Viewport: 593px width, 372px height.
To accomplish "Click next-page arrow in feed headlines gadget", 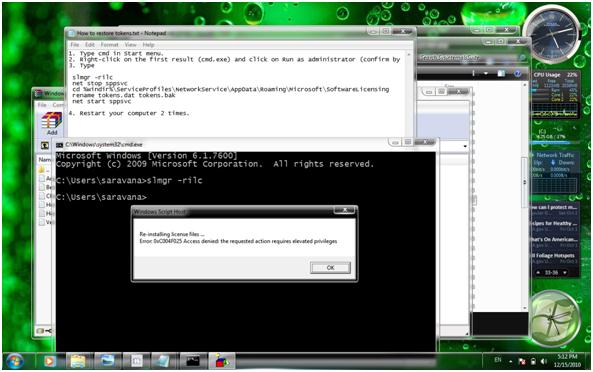I will (565, 273).
